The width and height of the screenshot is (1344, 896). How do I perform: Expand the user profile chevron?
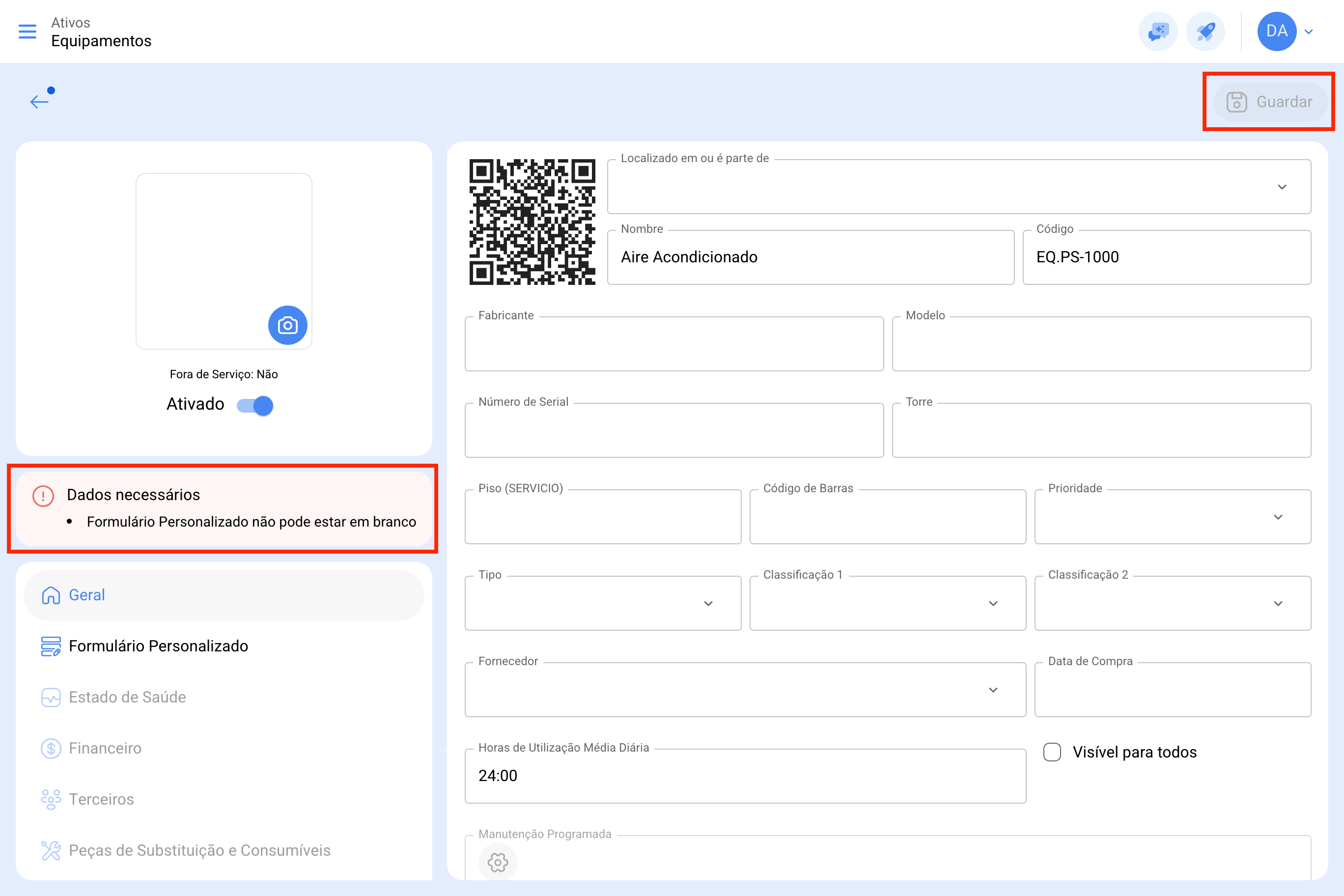click(1309, 32)
